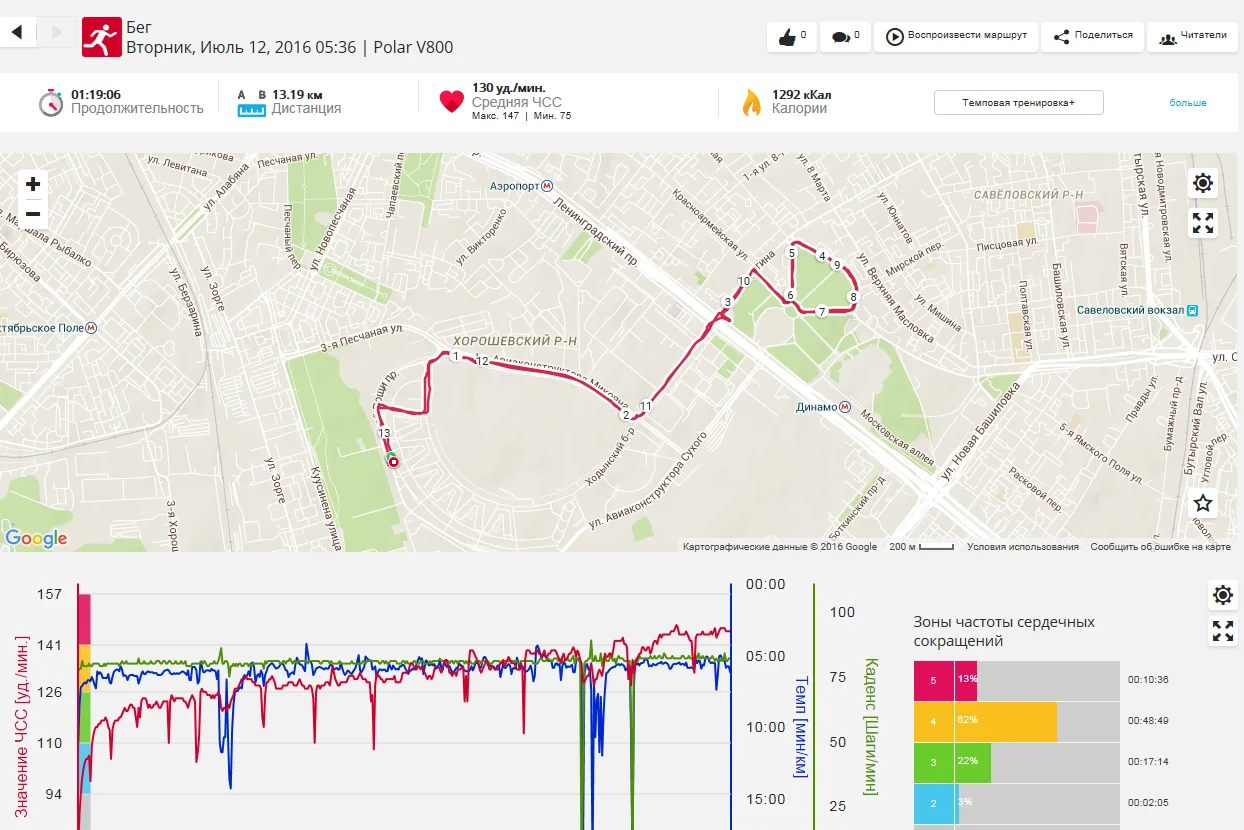Click the calories flame icon

(751, 102)
